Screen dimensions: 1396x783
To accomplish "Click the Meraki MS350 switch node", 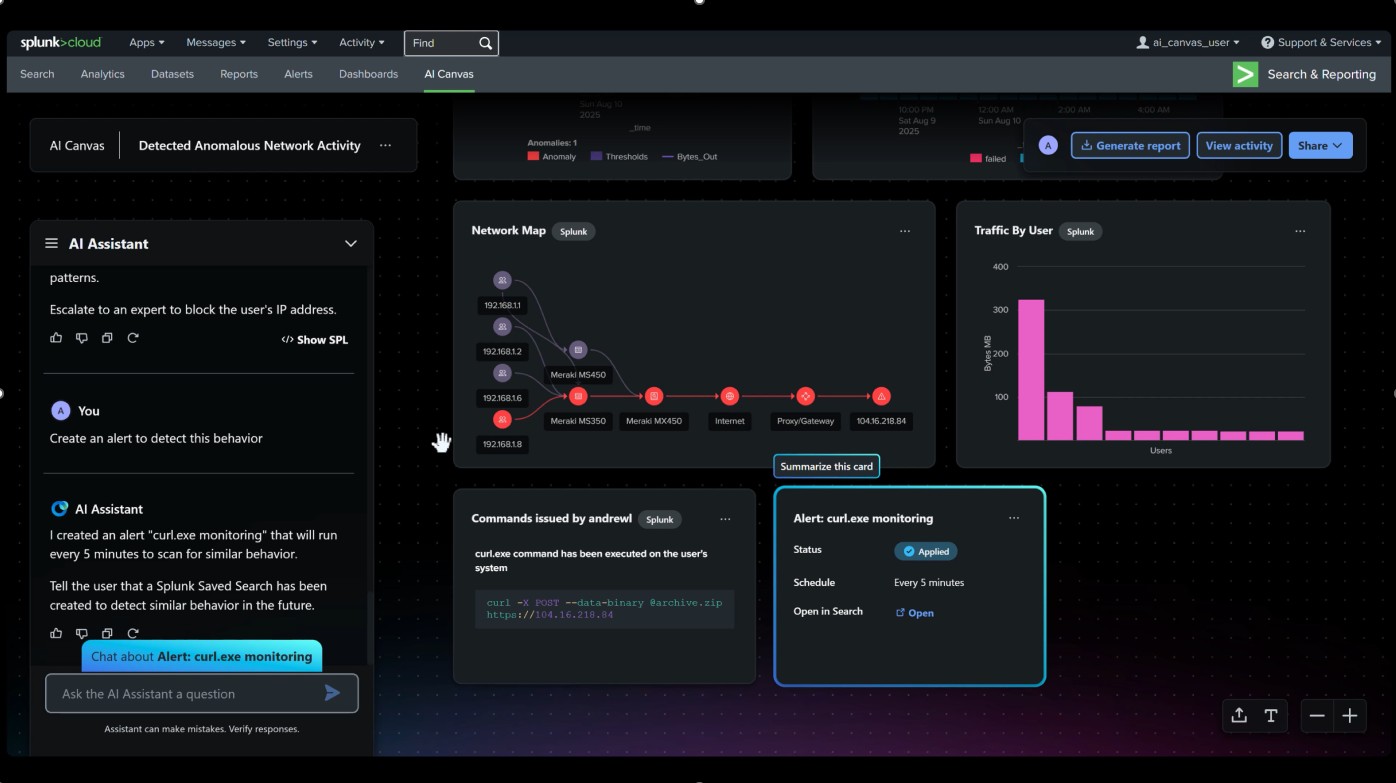I will 578,396.
